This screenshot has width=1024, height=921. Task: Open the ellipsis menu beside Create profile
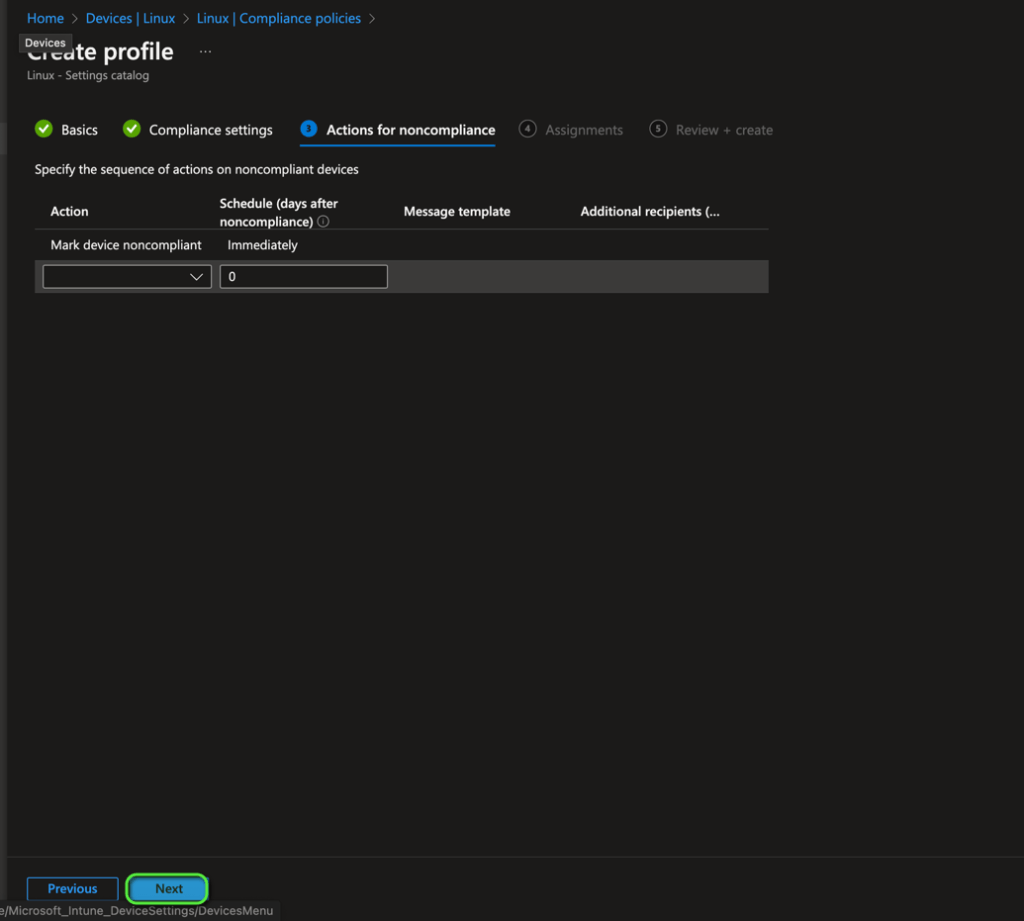point(205,51)
